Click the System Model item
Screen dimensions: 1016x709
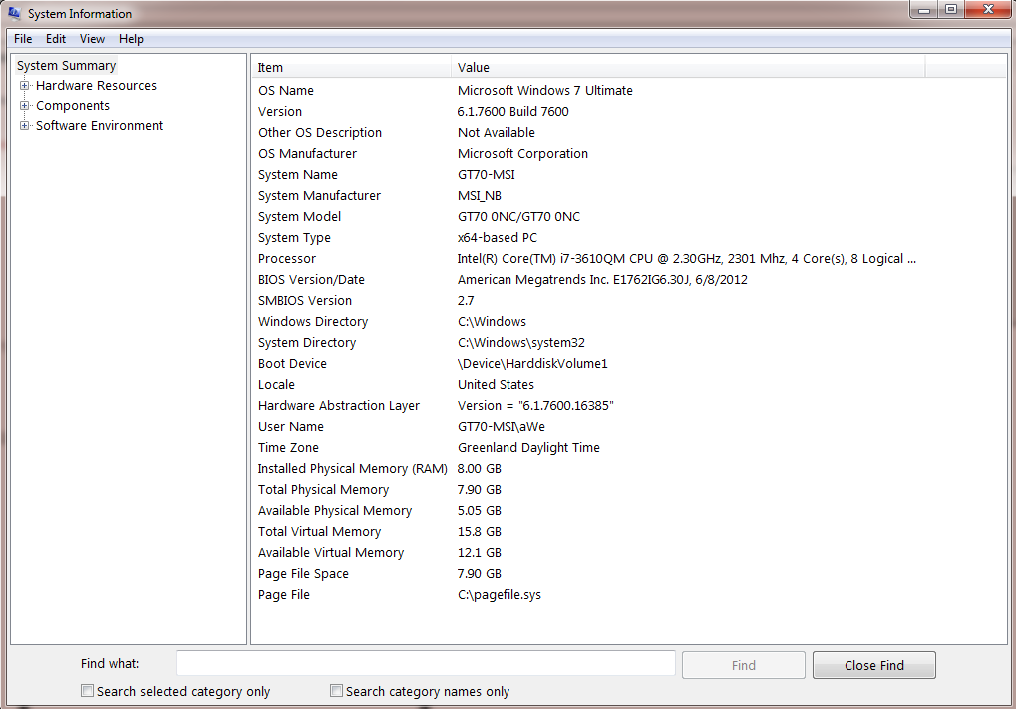click(x=299, y=216)
